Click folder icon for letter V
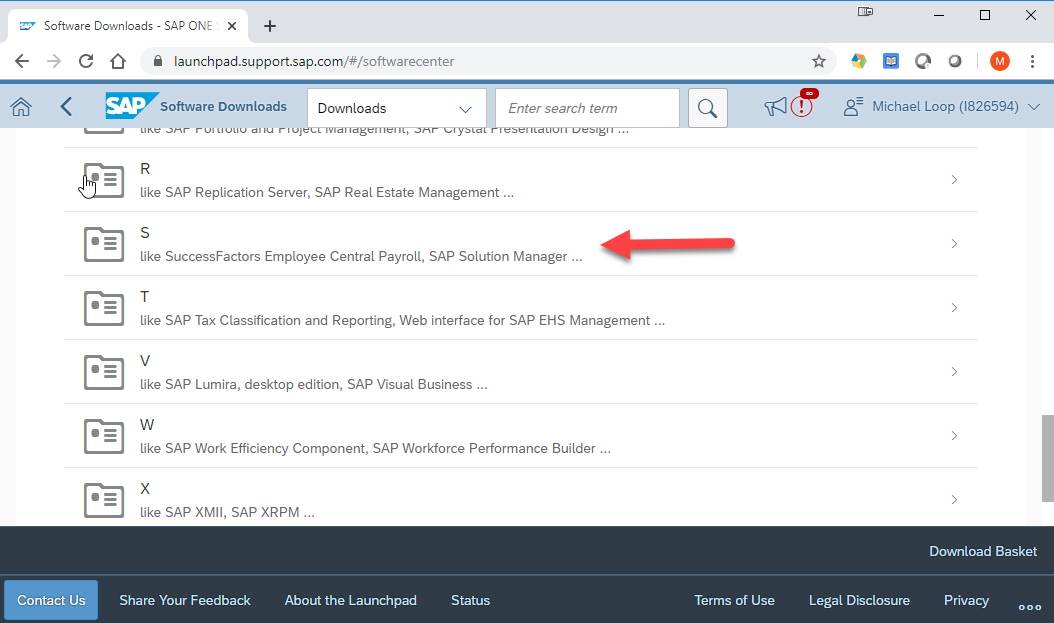Image resolution: width=1054 pixels, height=623 pixels. 104,372
